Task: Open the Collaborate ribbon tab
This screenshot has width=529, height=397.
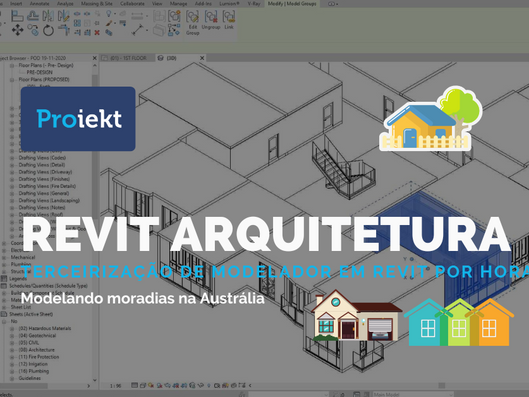Action: coord(132,4)
